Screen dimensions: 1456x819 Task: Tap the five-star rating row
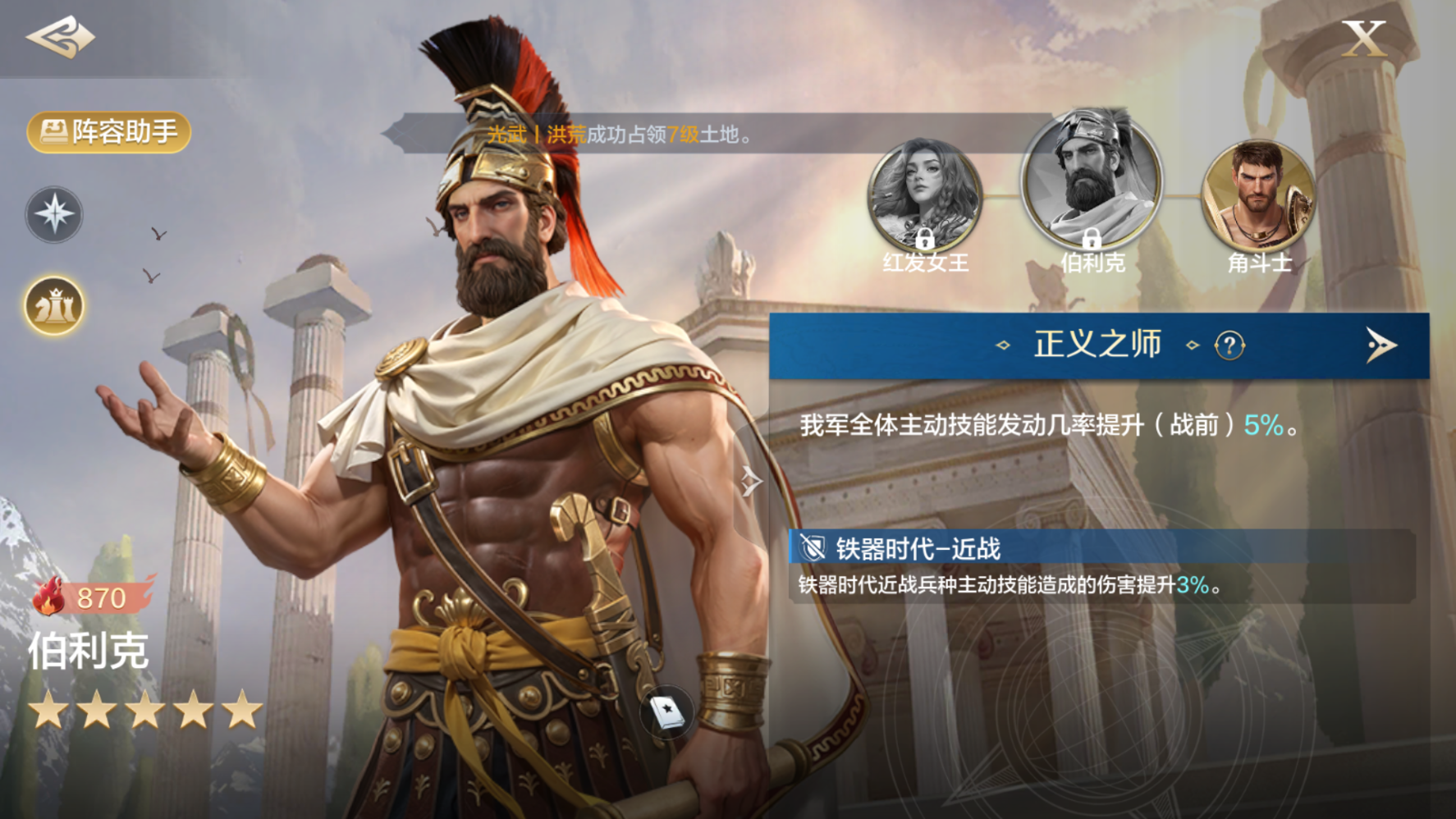[x=145, y=710]
